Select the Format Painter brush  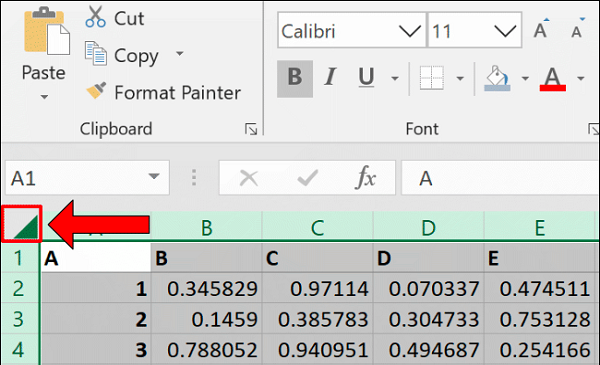coord(96,91)
